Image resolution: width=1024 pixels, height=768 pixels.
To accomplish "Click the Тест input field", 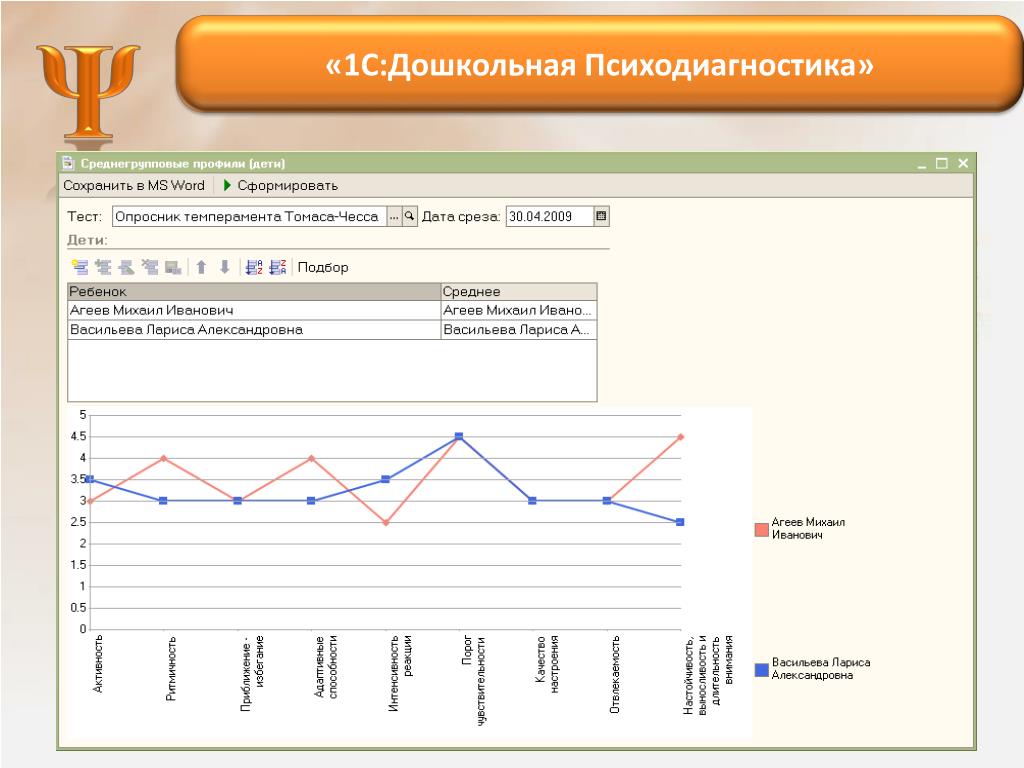I will [x=249, y=216].
